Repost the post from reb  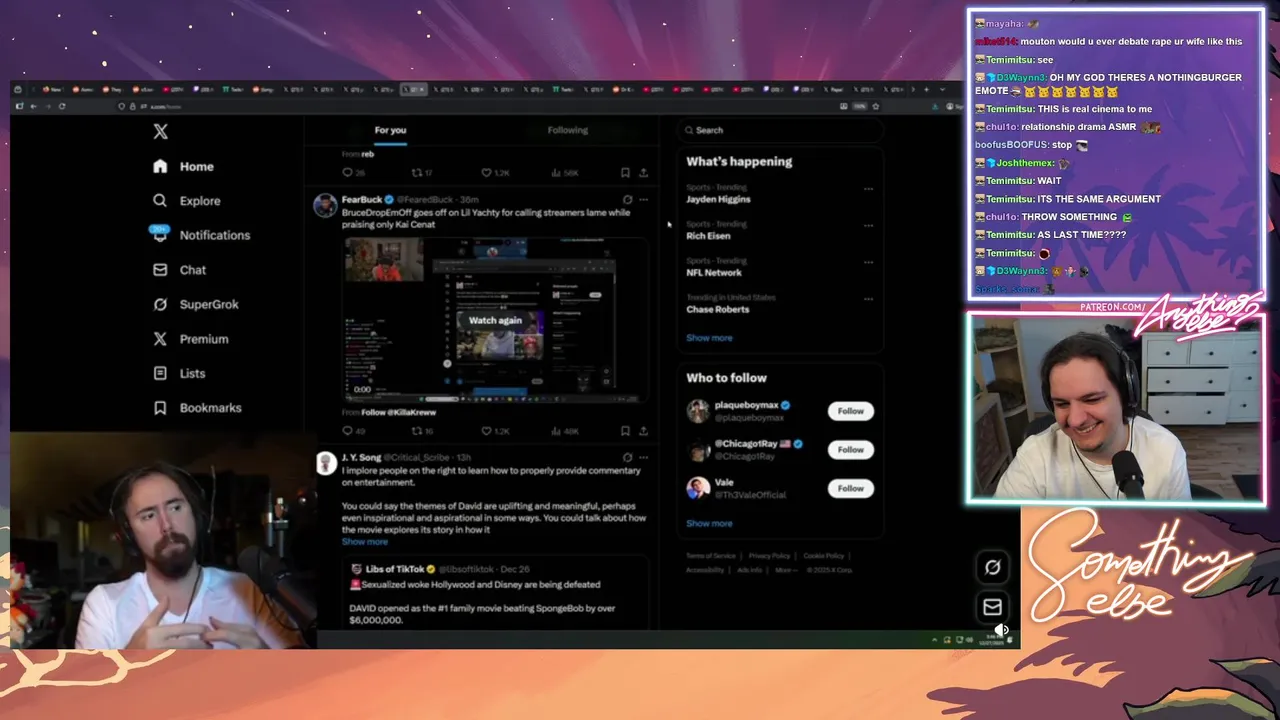click(422, 172)
